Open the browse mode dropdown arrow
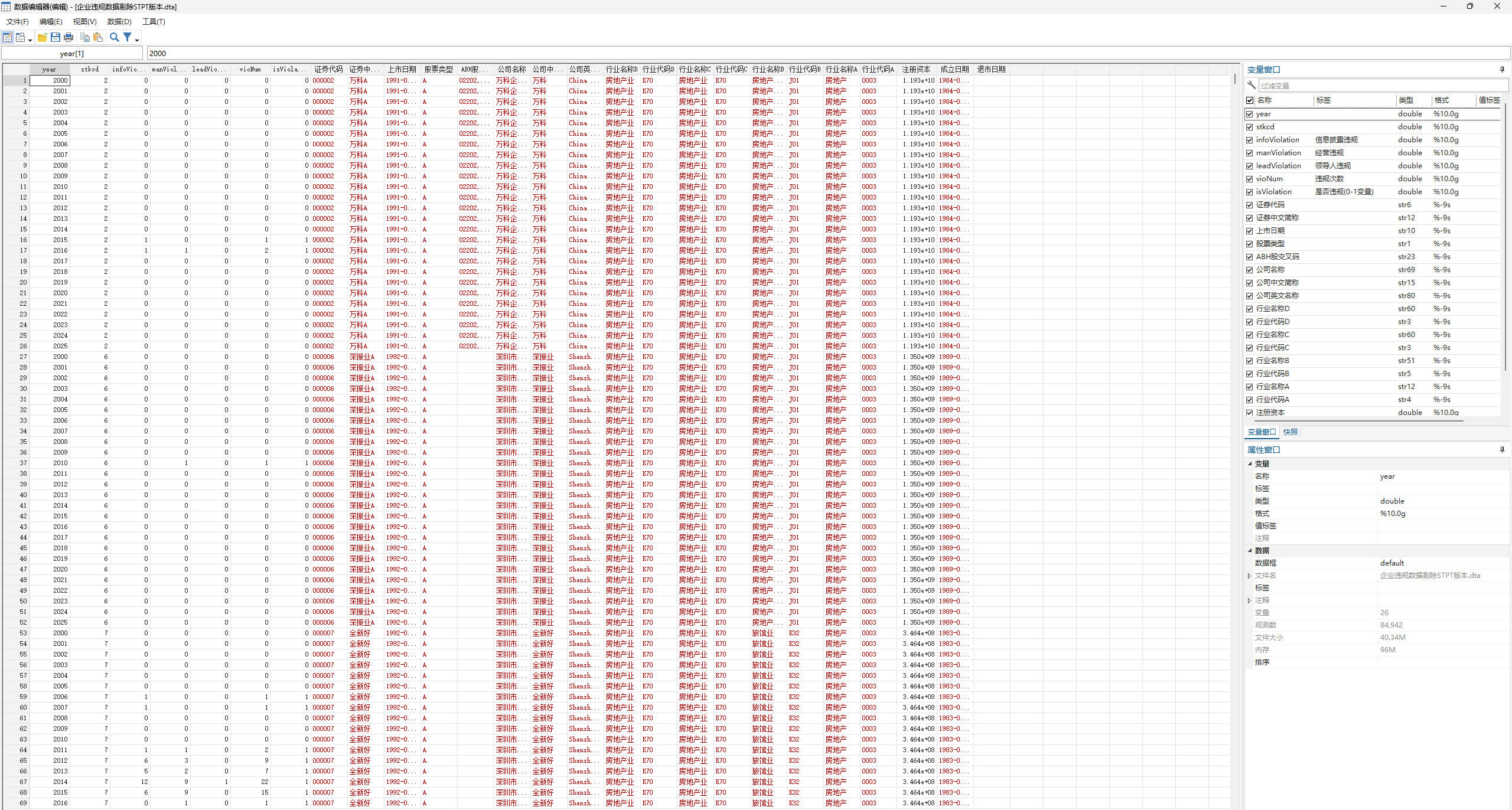The height and width of the screenshot is (810, 1512). pyautogui.click(x=30, y=40)
